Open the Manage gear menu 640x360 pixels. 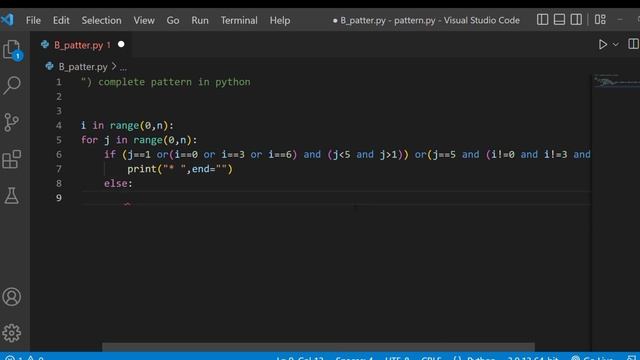click(11, 333)
